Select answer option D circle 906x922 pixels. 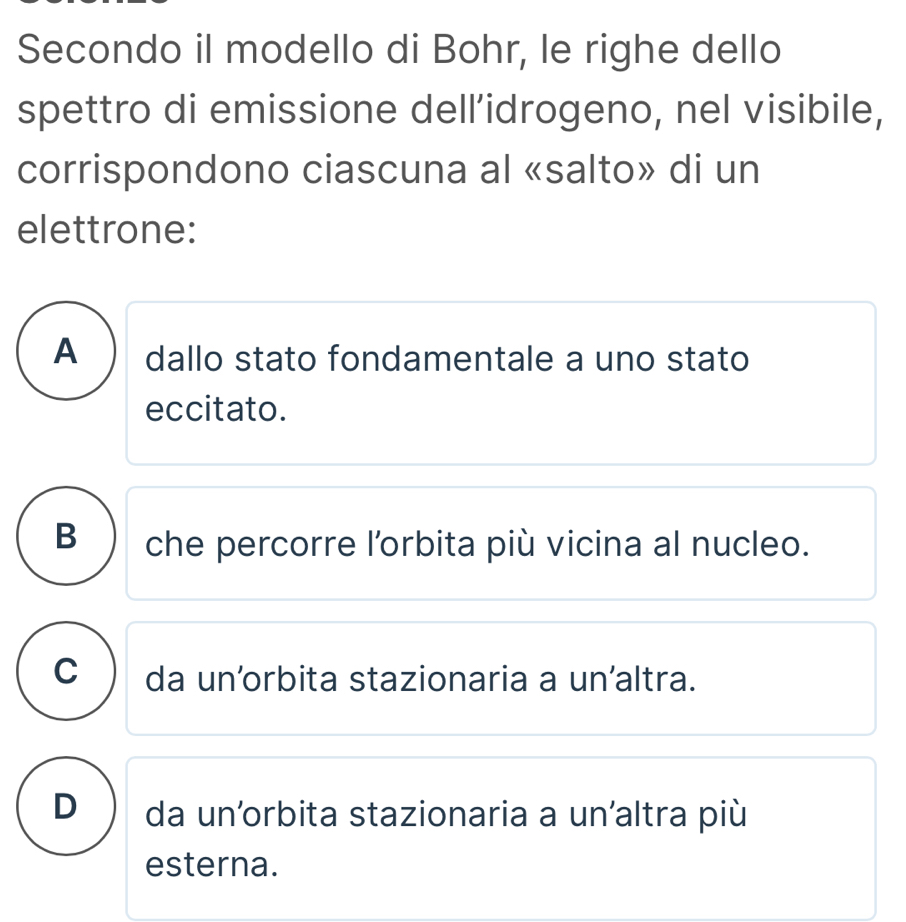click(65, 805)
